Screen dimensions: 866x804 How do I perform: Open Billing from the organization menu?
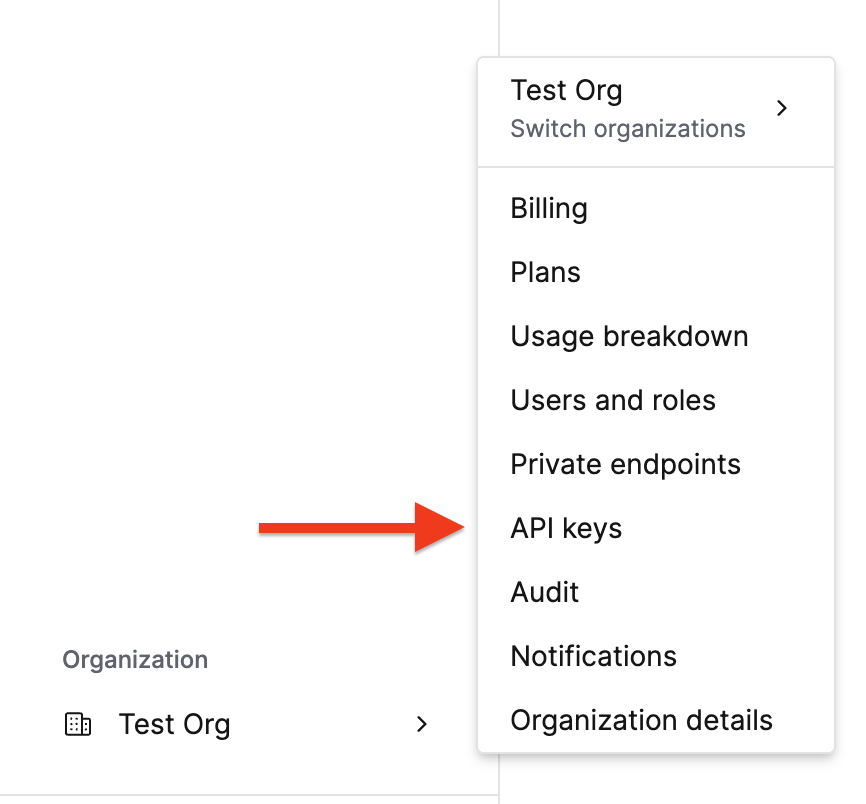tap(549, 209)
